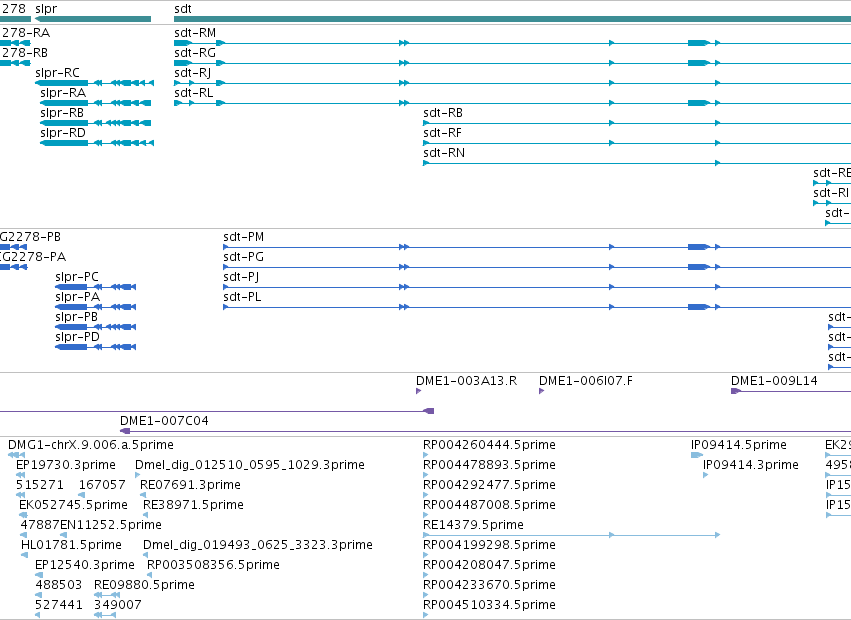Click DMG1-chrX.9.006.a.5prime label

(91, 445)
